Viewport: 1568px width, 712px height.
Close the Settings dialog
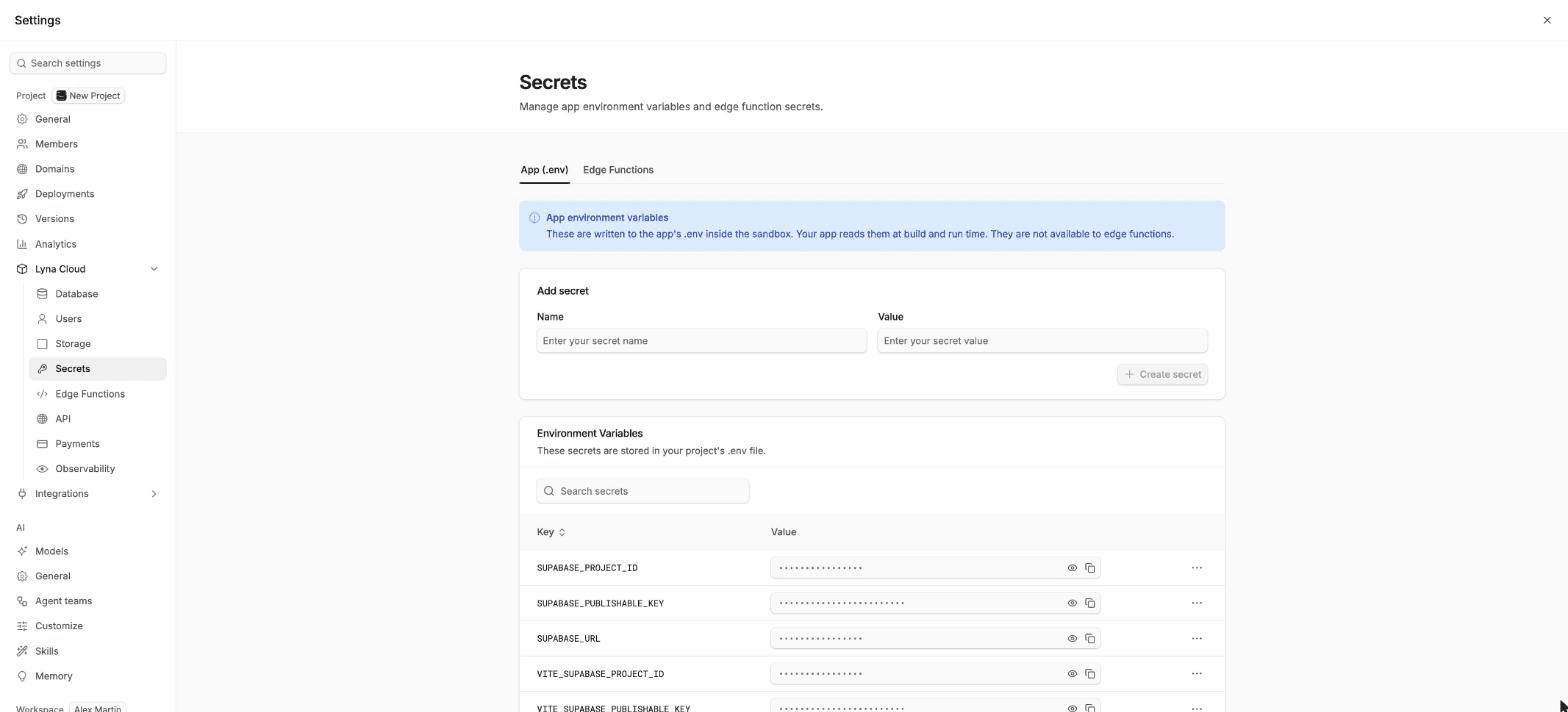(1547, 20)
